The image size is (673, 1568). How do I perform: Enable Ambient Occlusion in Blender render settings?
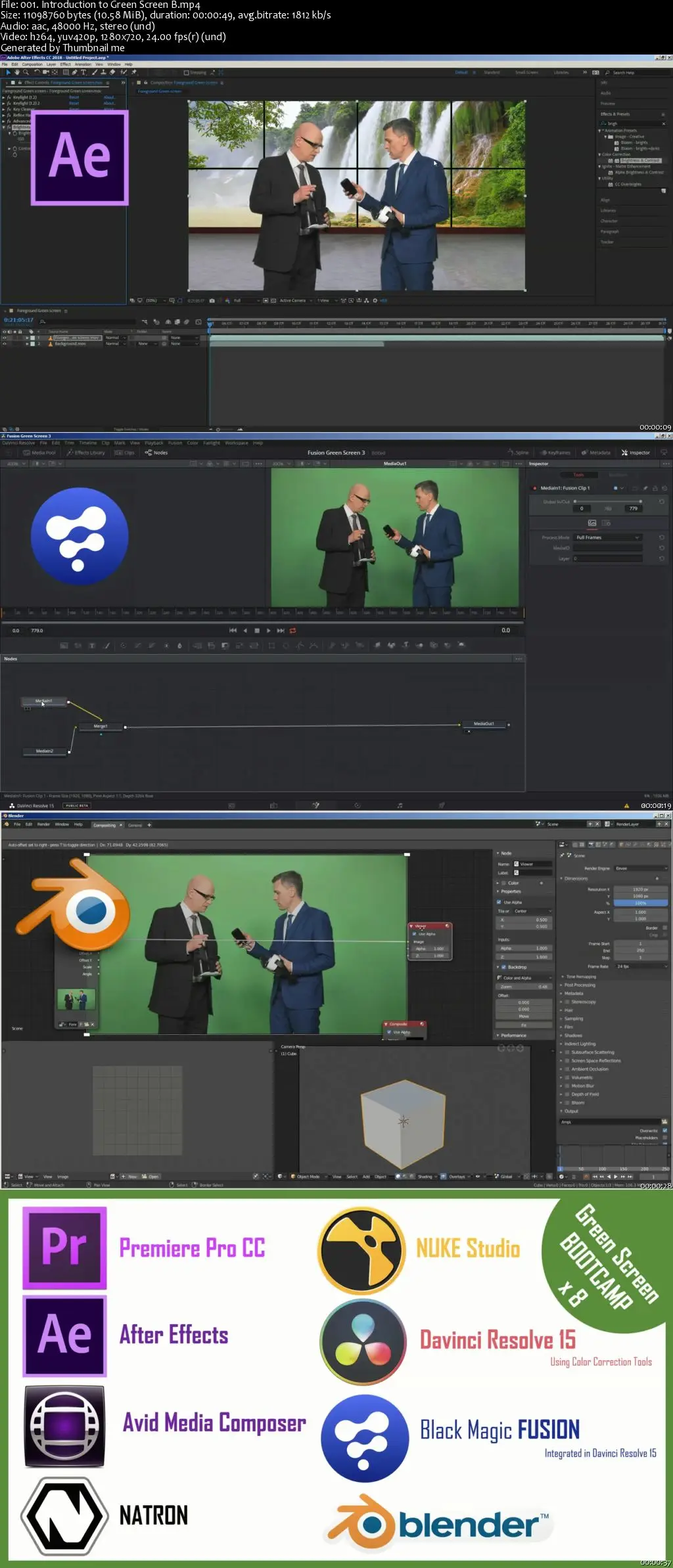click(x=567, y=1069)
